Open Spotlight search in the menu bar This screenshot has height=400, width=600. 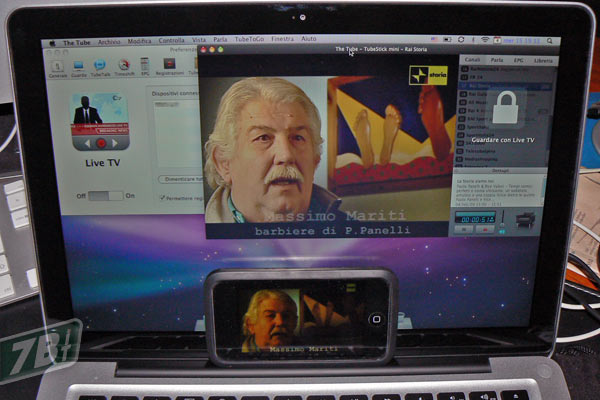tap(547, 41)
